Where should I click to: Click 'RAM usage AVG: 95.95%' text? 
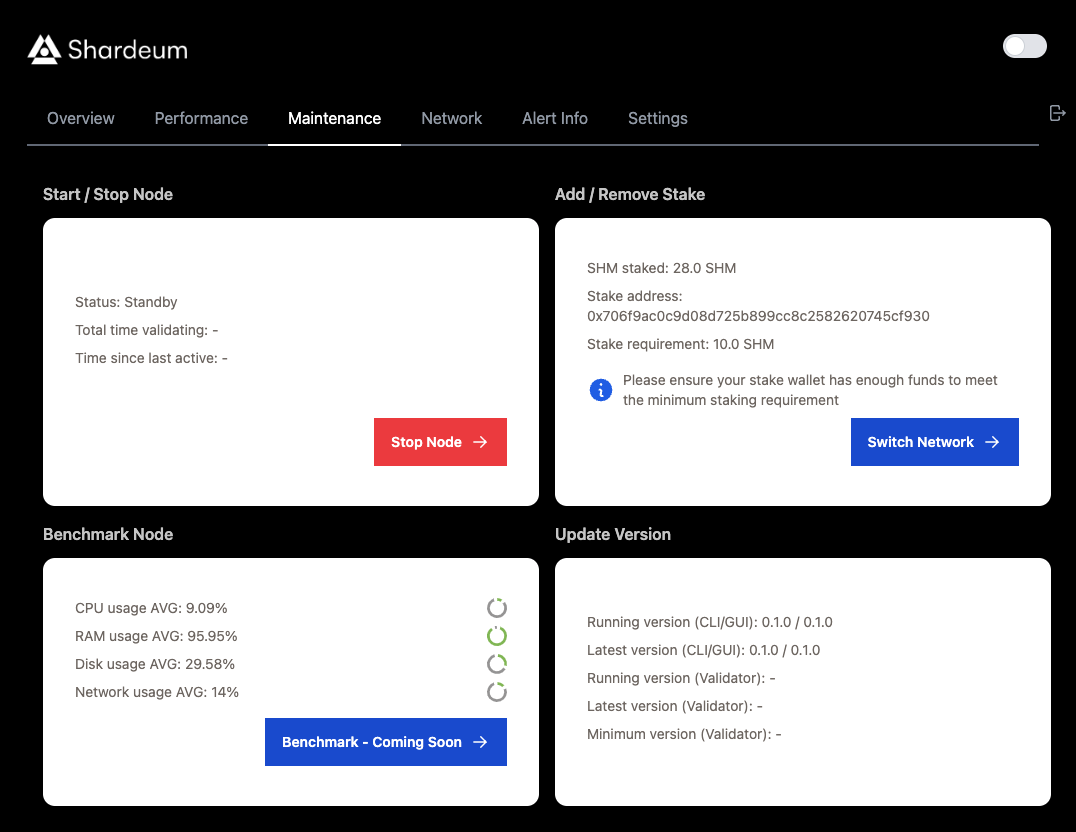click(156, 636)
